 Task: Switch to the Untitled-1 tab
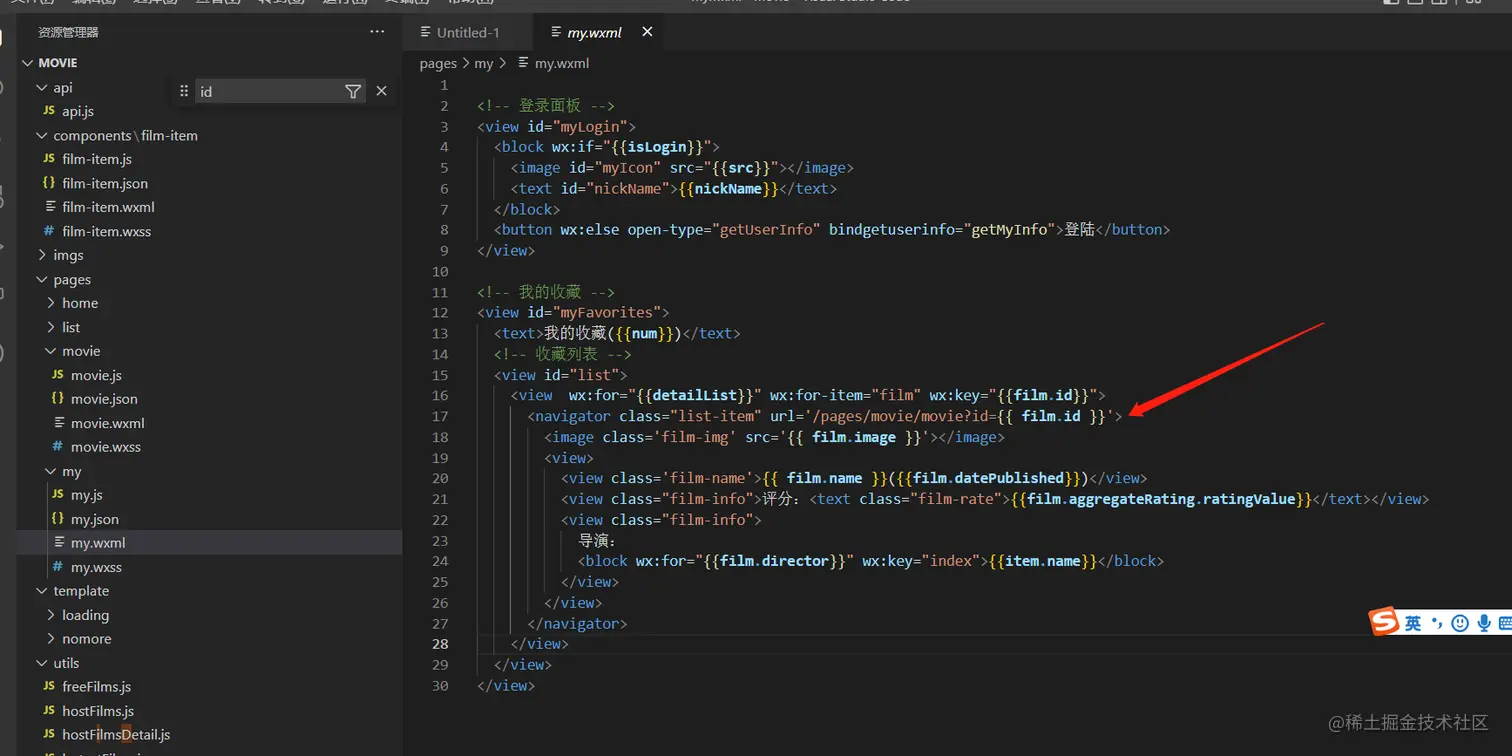pyautogui.click(x=467, y=32)
